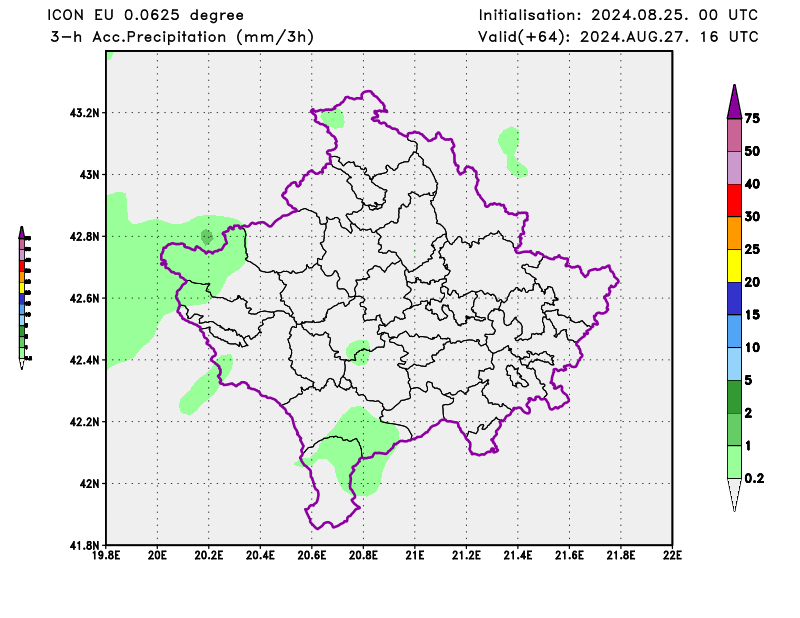Click the legend value 40
800x618 pixels.
(x=752, y=184)
